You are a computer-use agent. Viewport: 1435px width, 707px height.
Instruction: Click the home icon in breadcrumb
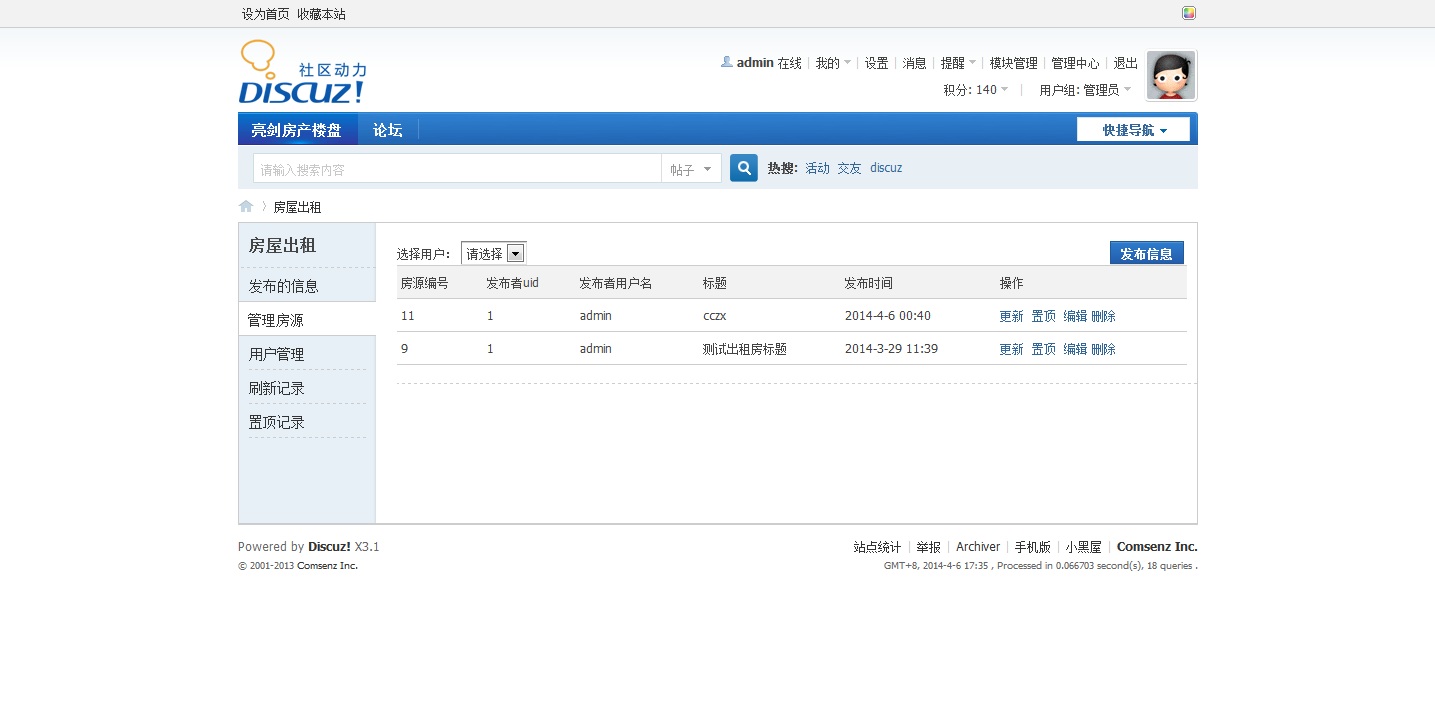(246, 207)
